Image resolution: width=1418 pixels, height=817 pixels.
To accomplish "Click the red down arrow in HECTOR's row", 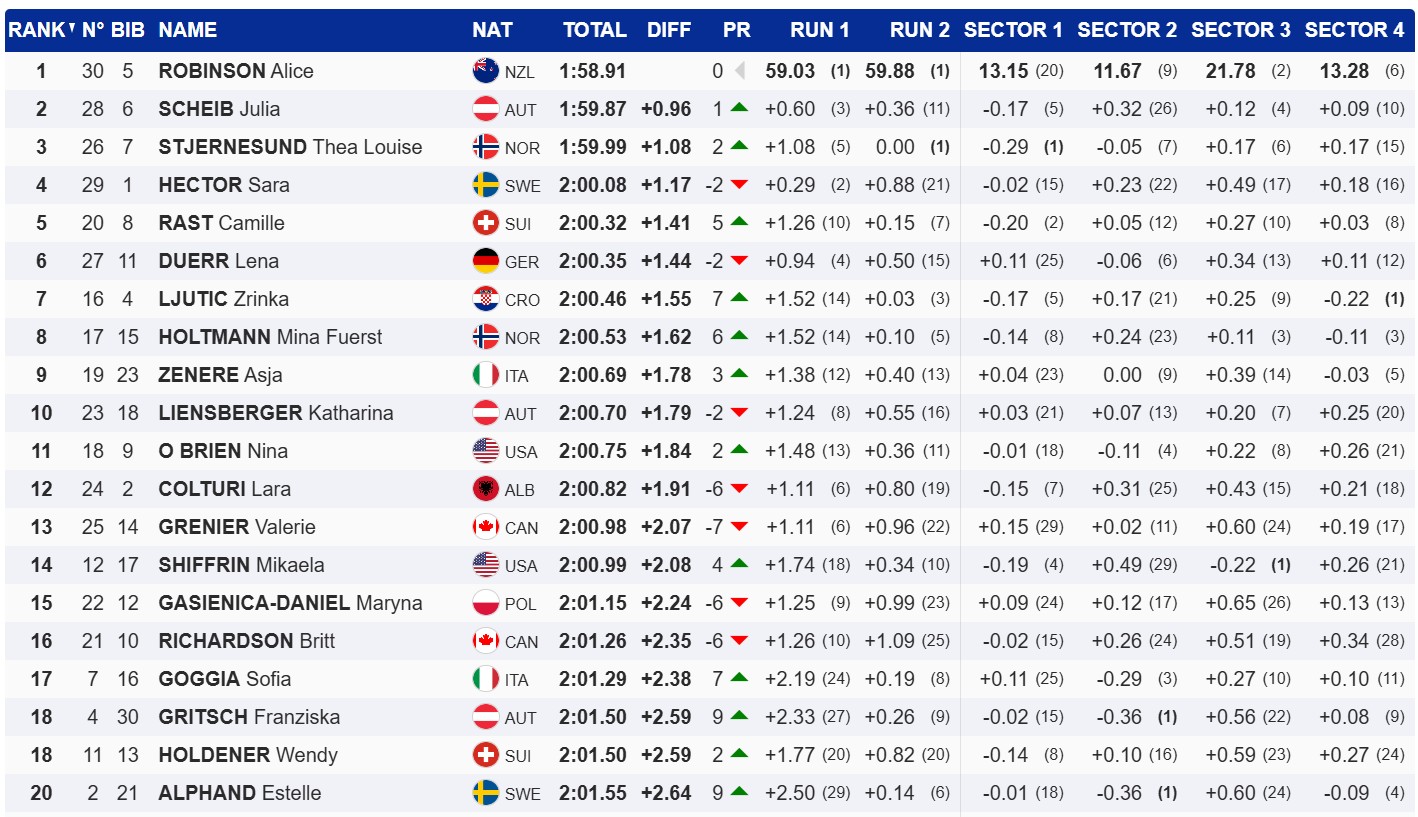I will point(739,185).
